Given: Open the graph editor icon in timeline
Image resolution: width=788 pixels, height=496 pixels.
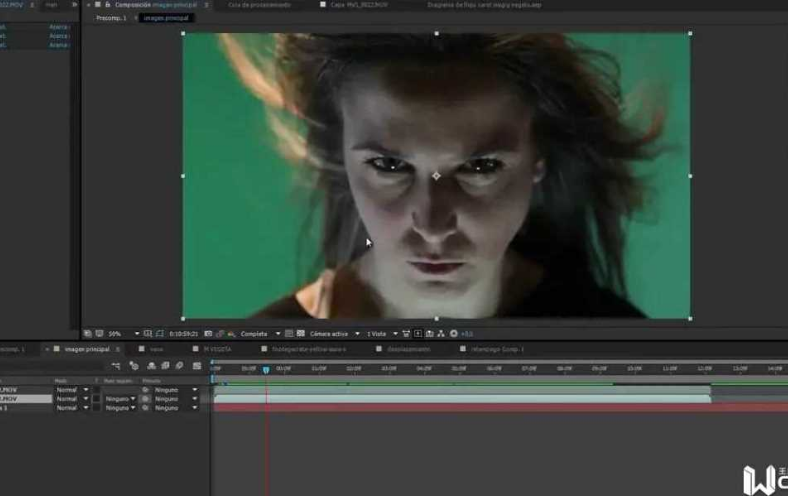Looking at the screenshot, I should (197, 366).
